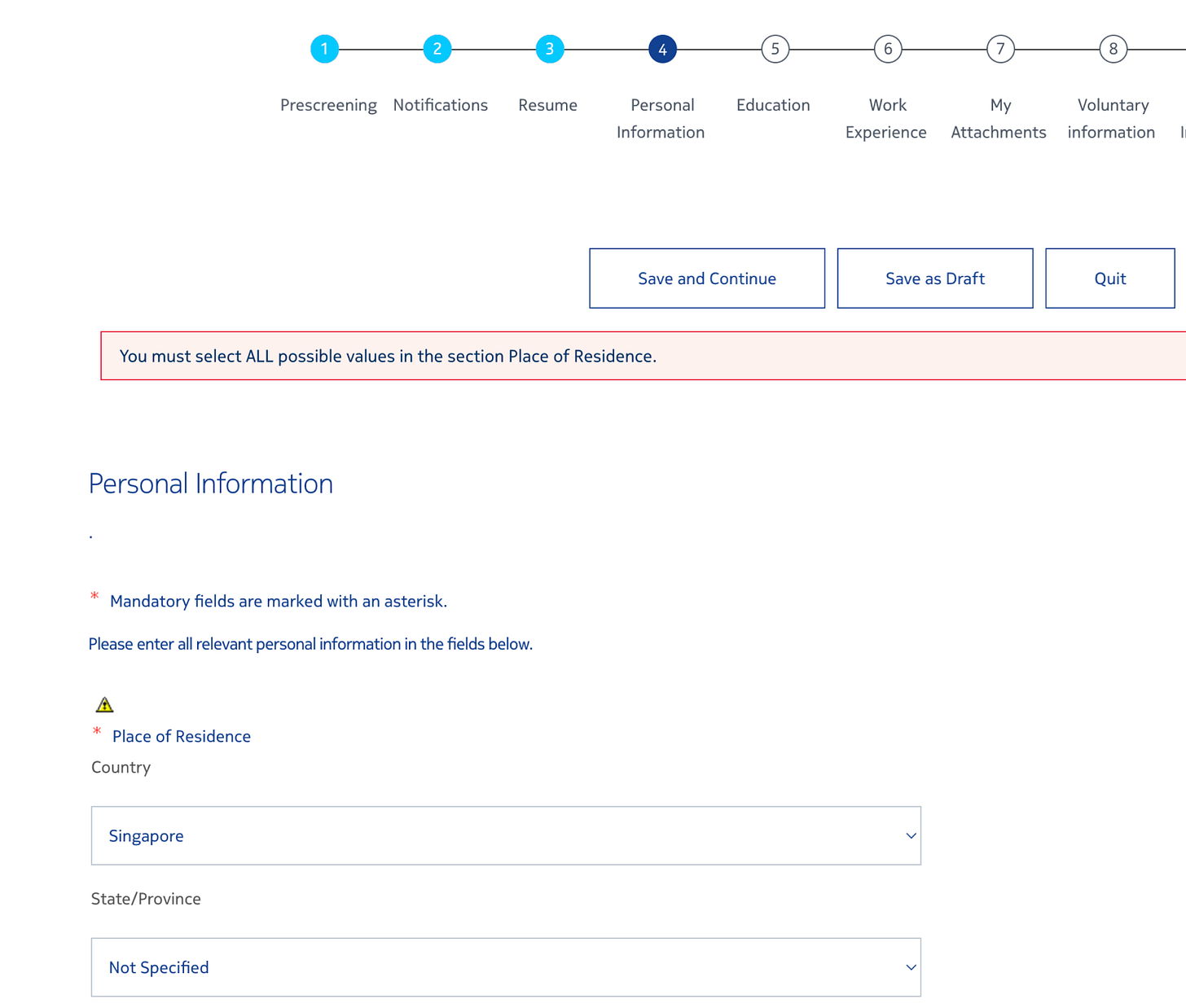This screenshot has width=1186, height=1008.
Task: Go to the Work Experience tab
Action: point(886,118)
